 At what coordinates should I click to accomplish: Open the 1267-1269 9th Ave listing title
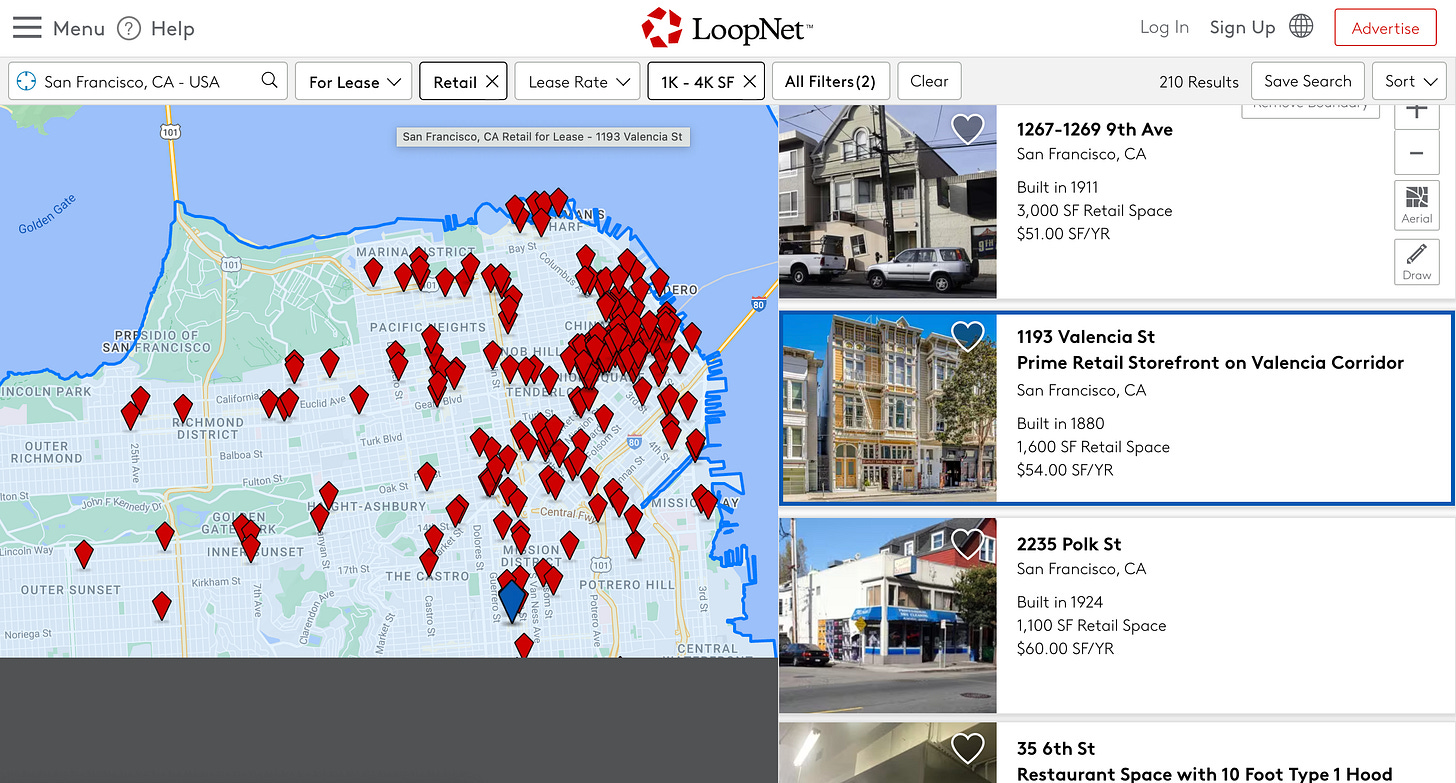tap(1094, 129)
